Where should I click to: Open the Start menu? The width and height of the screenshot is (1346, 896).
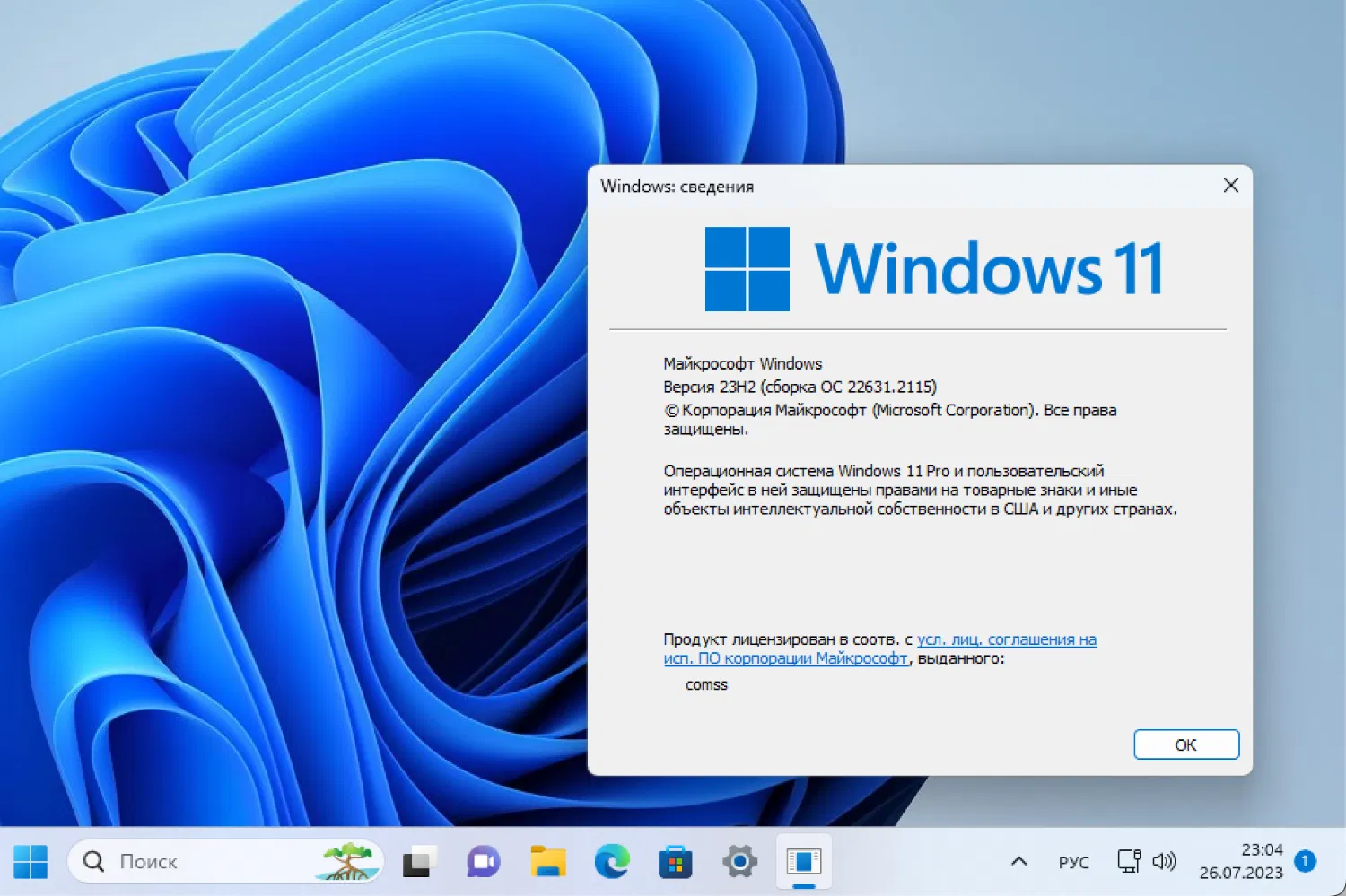(32, 861)
